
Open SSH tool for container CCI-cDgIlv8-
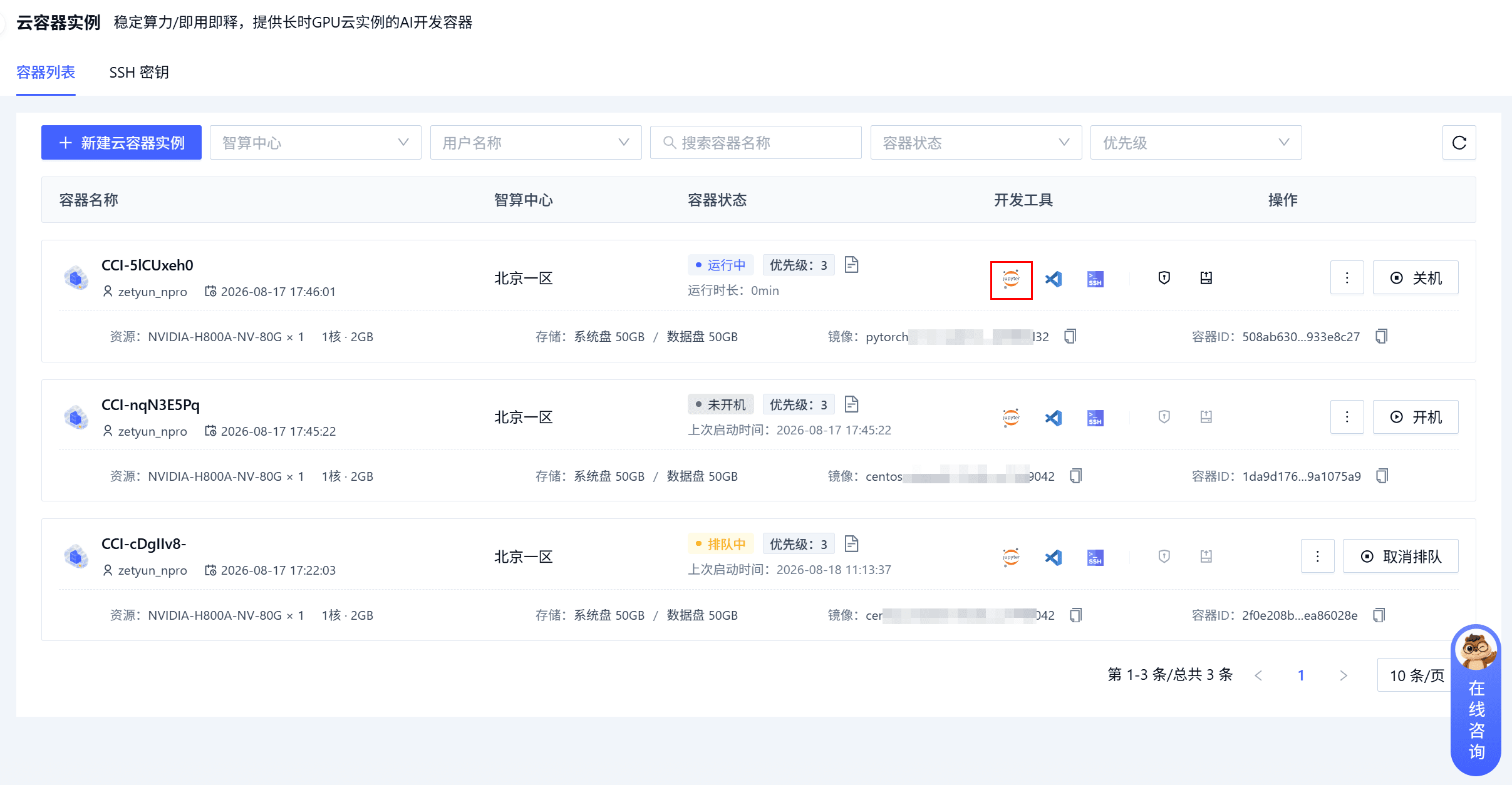coord(1095,557)
